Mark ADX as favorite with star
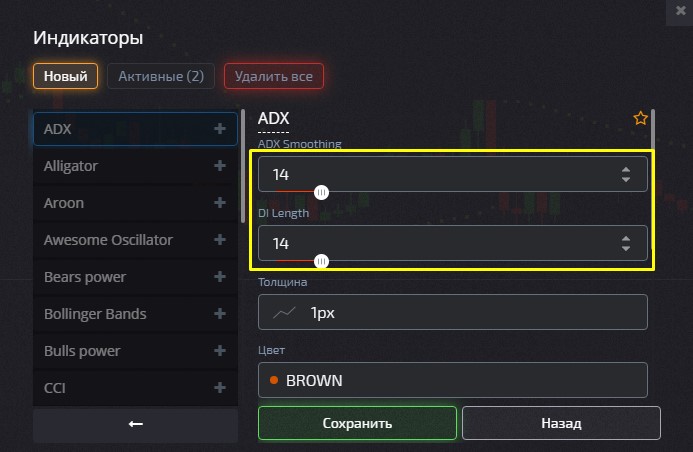Image resolution: width=693 pixels, height=452 pixels. click(x=641, y=119)
